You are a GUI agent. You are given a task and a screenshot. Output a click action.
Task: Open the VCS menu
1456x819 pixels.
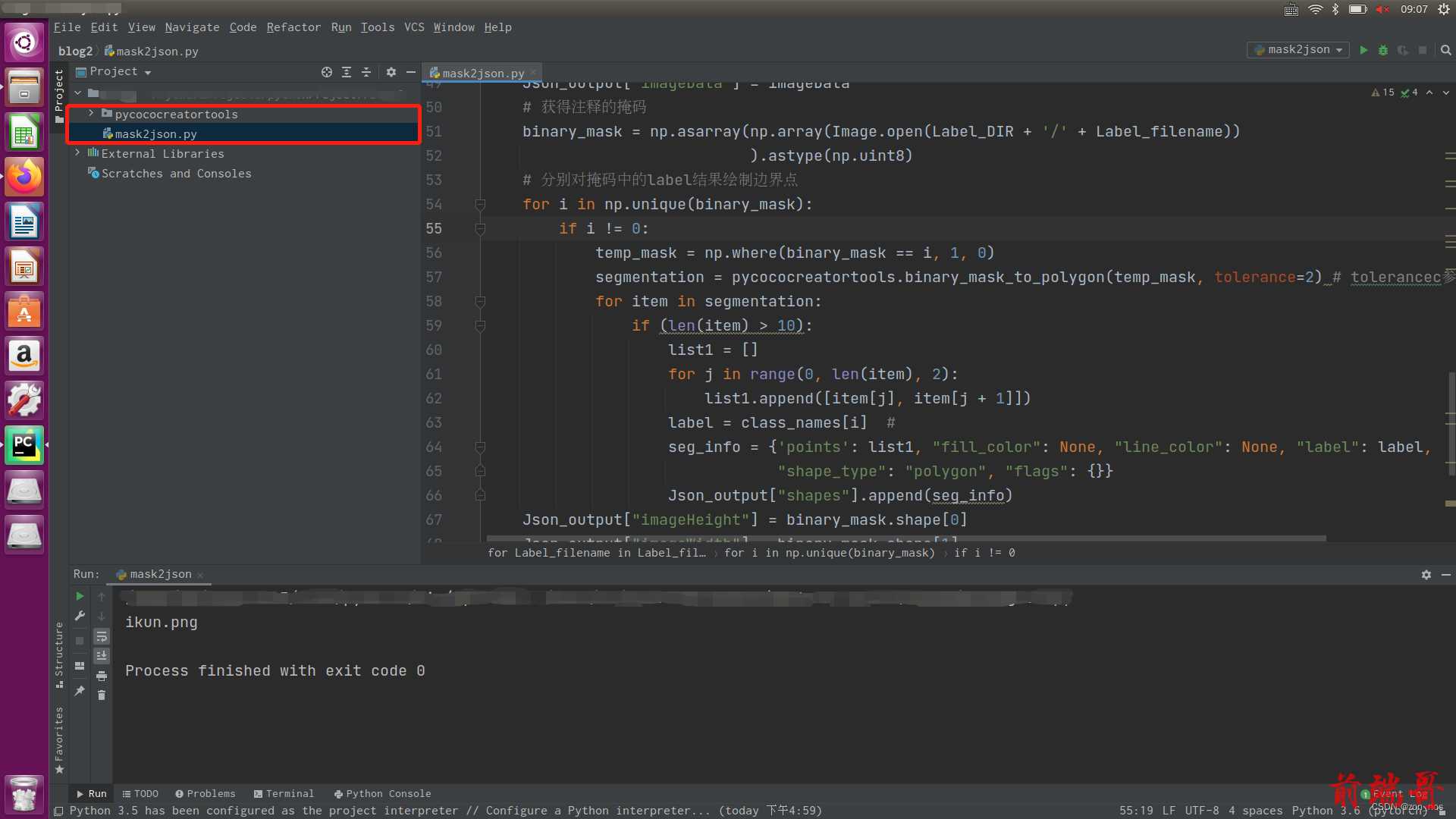pyautogui.click(x=414, y=27)
